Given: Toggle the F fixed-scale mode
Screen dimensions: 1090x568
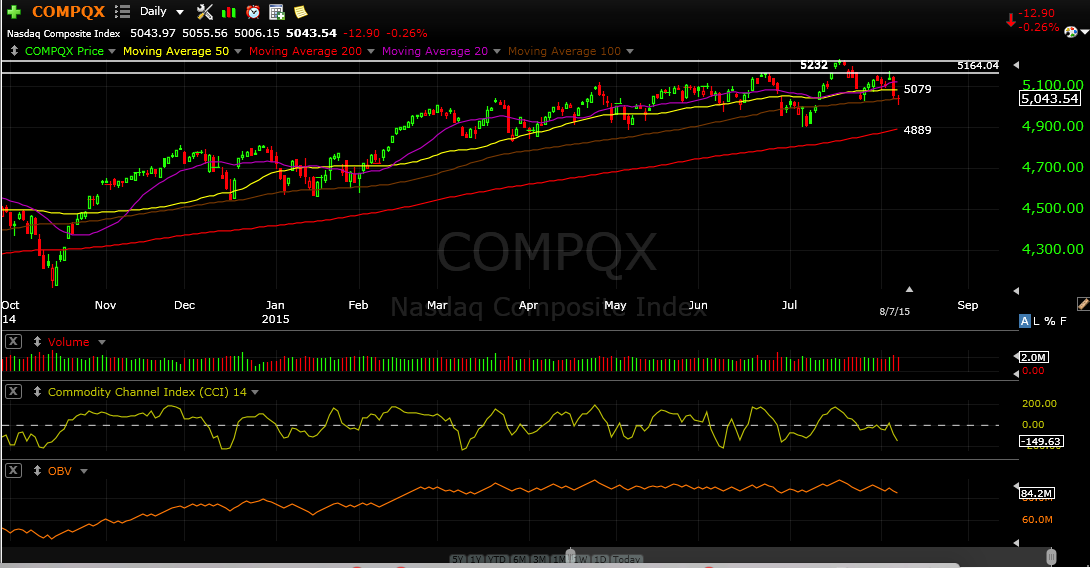Looking at the screenshot, I should click(1063, 321).
